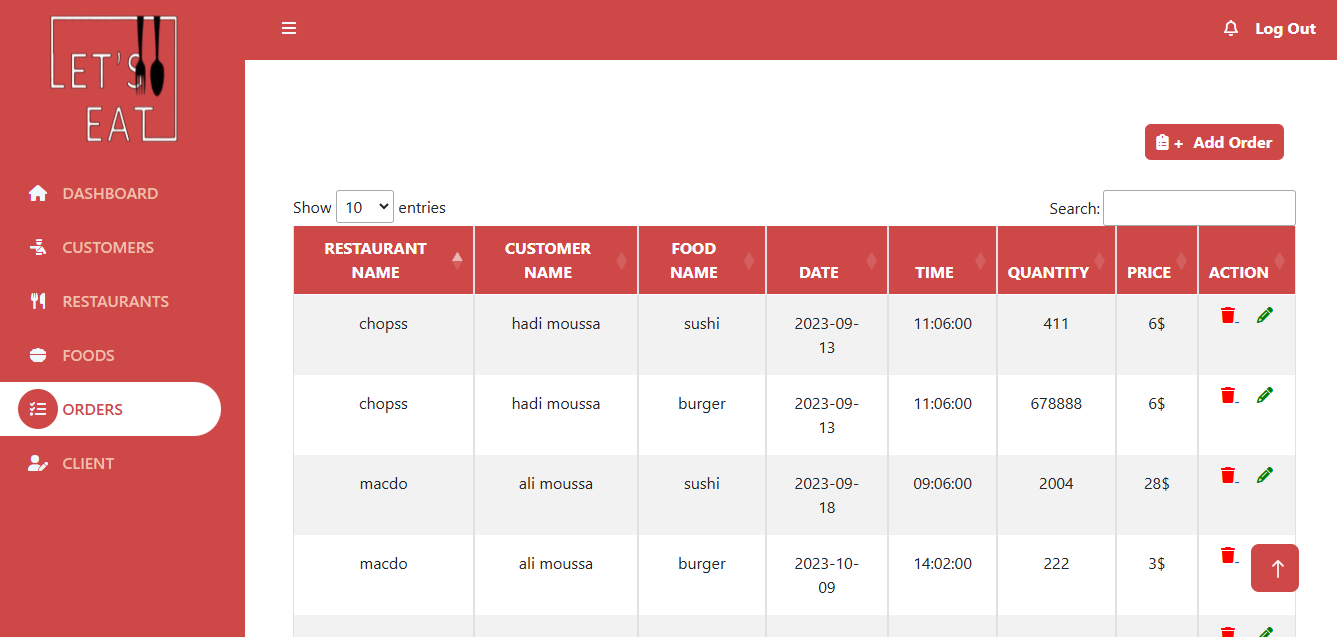The height and width of the screenshot is (637, 1337).
Task: Focus the Search input field
Action: point(1199,208)
